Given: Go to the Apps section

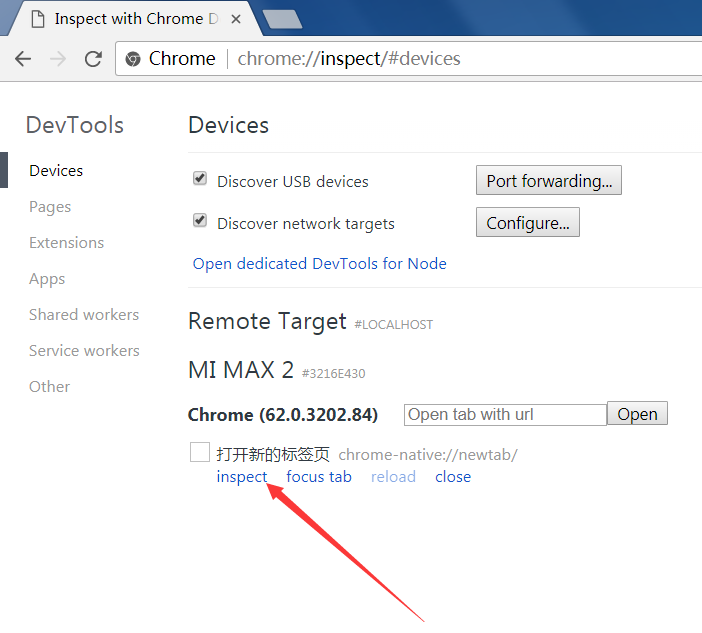Looking at the screenshot, I should click(x=47, y=279).
